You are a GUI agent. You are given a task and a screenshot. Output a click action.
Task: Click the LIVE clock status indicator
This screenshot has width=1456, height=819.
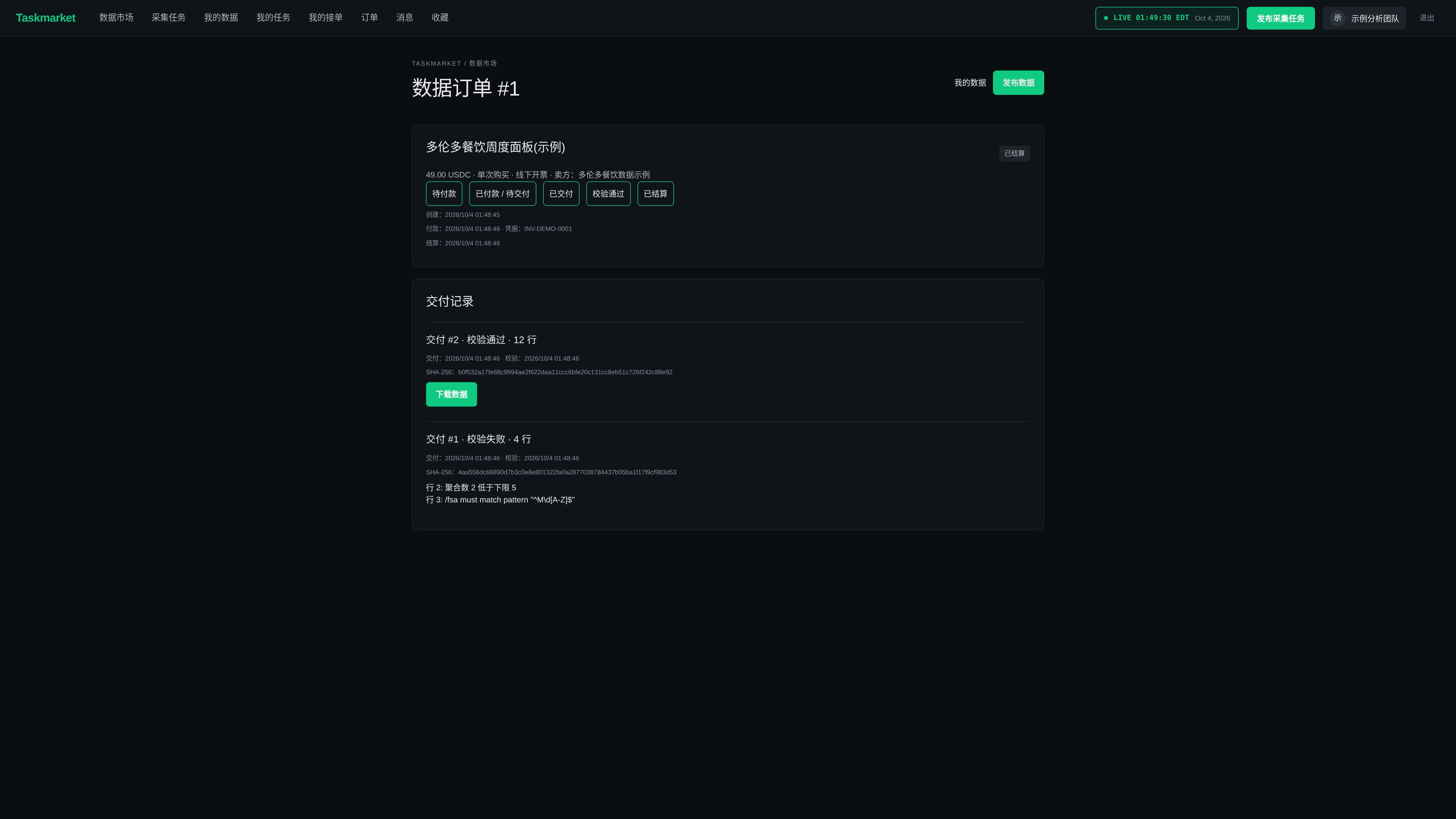click(1167, 18)
